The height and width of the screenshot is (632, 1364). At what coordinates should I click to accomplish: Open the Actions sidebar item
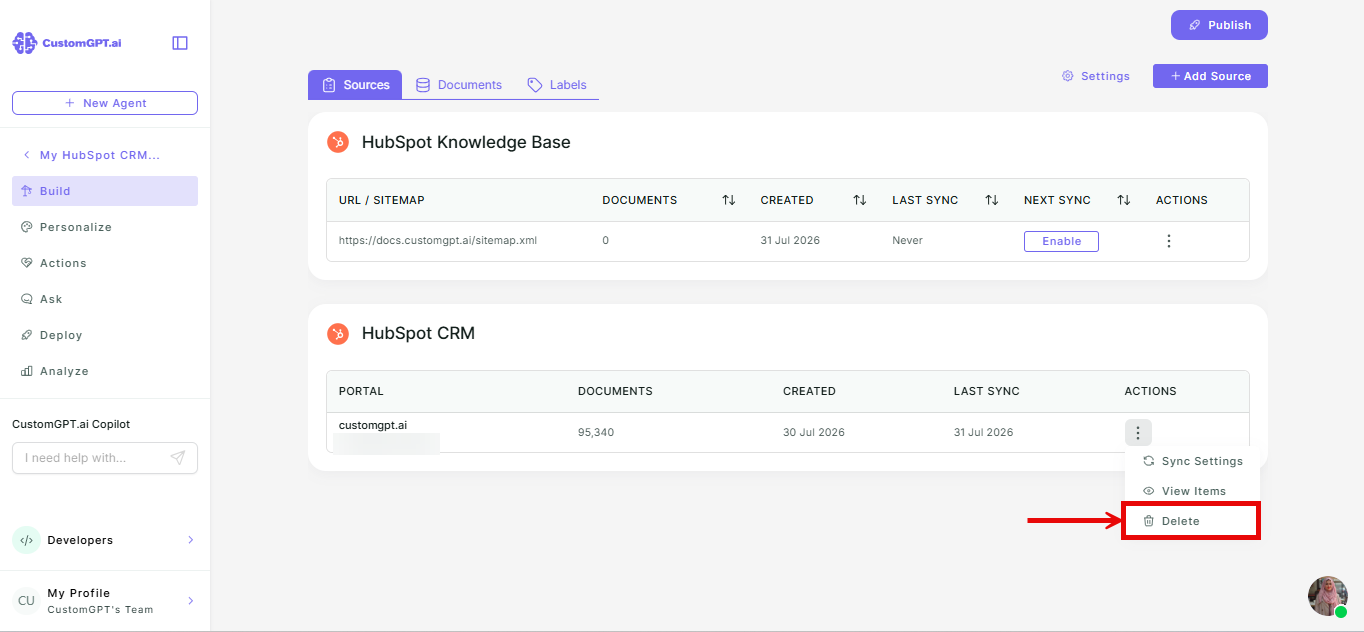coord(105,263)
